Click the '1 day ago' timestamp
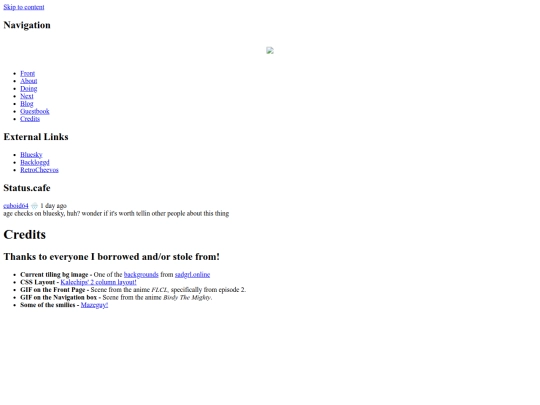540x405 pixels. click(53, 206)
